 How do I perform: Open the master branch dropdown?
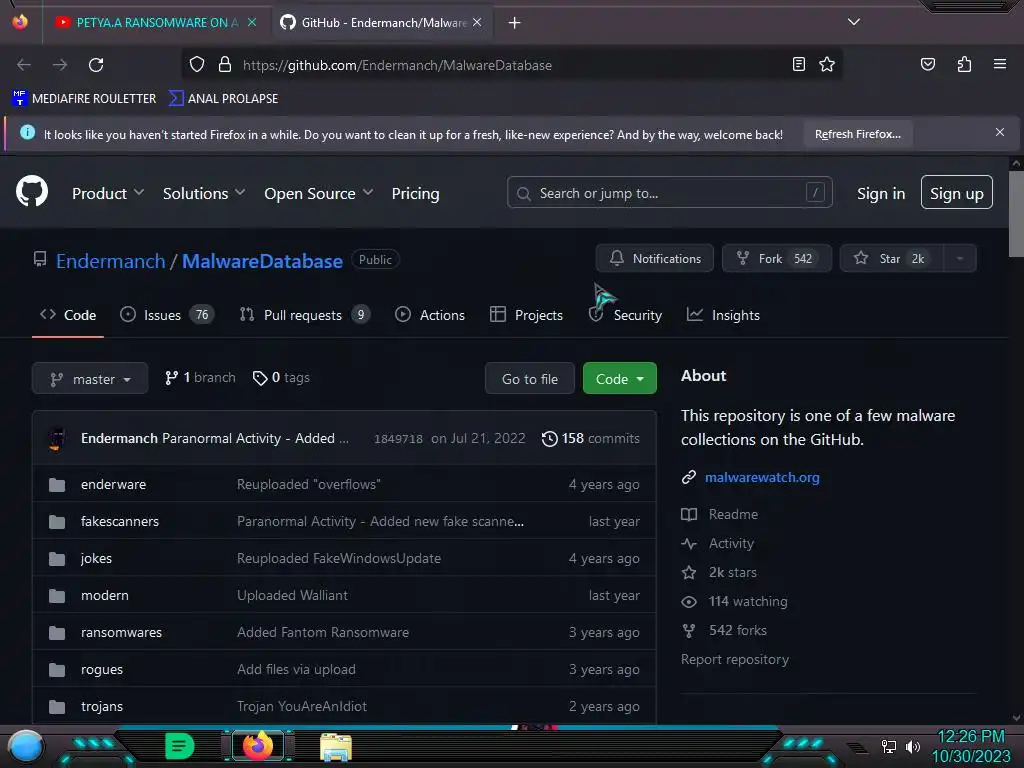coord(90,379)
